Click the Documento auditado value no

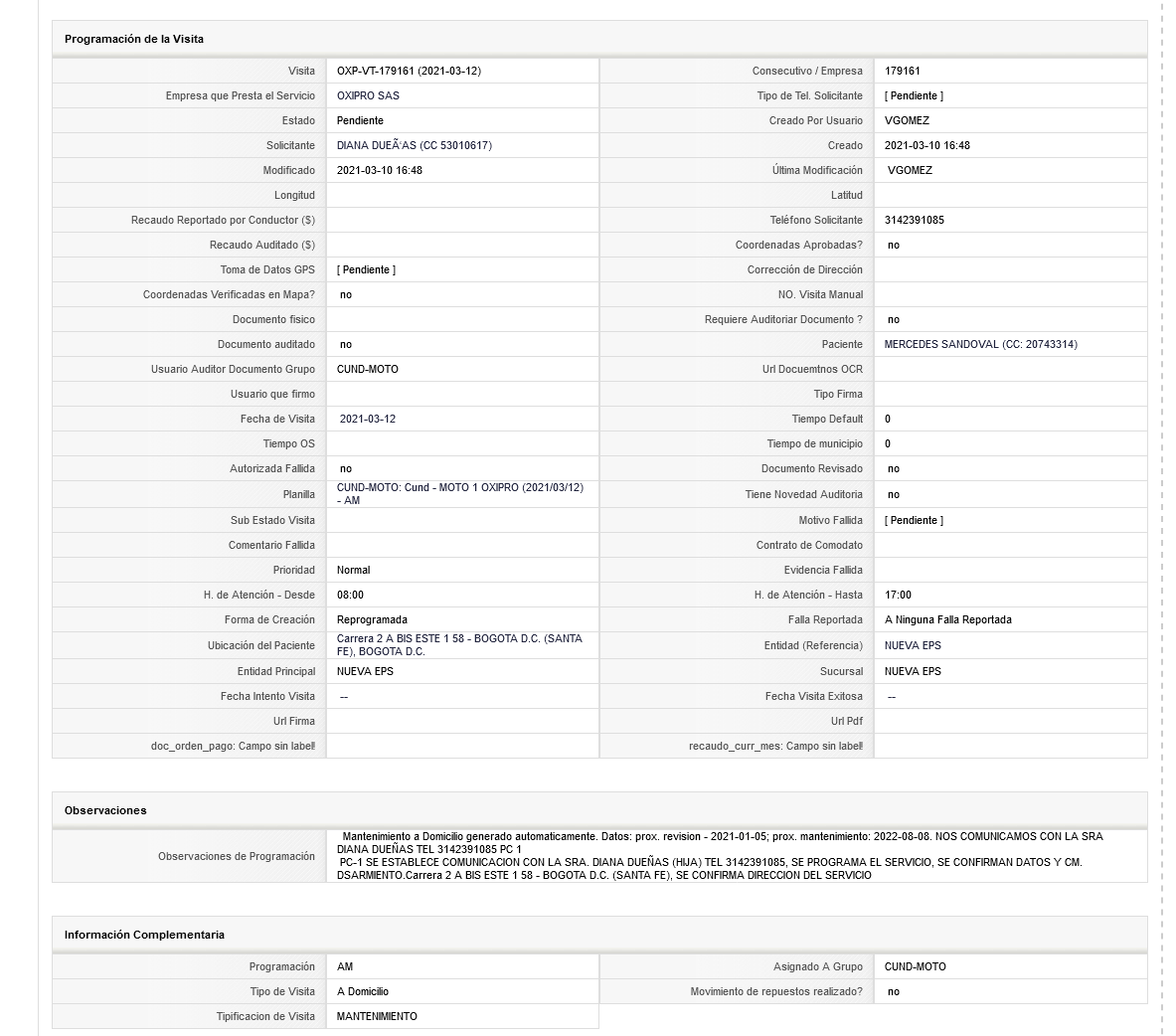[346, 344]
